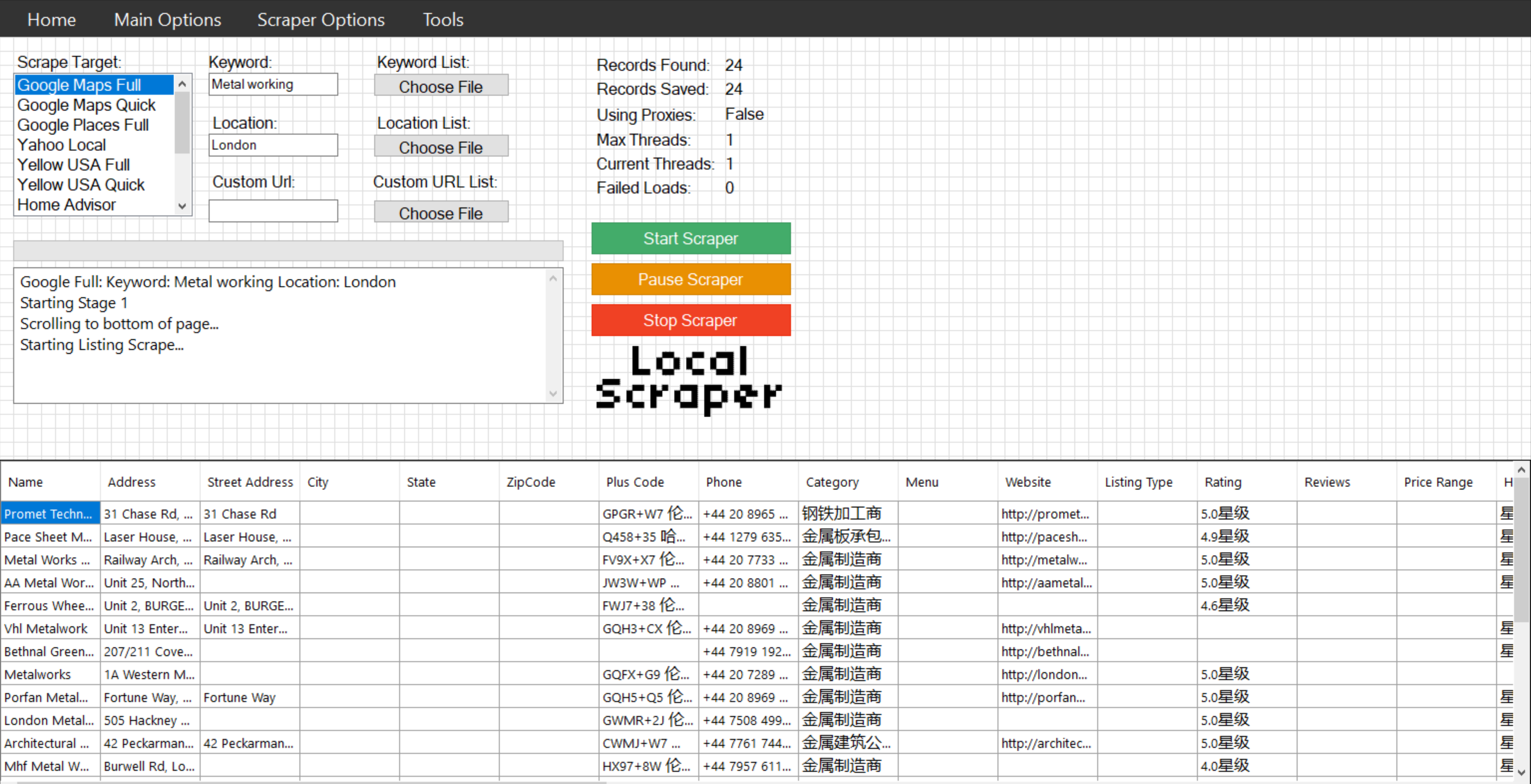Click the Menu column header

949,482
